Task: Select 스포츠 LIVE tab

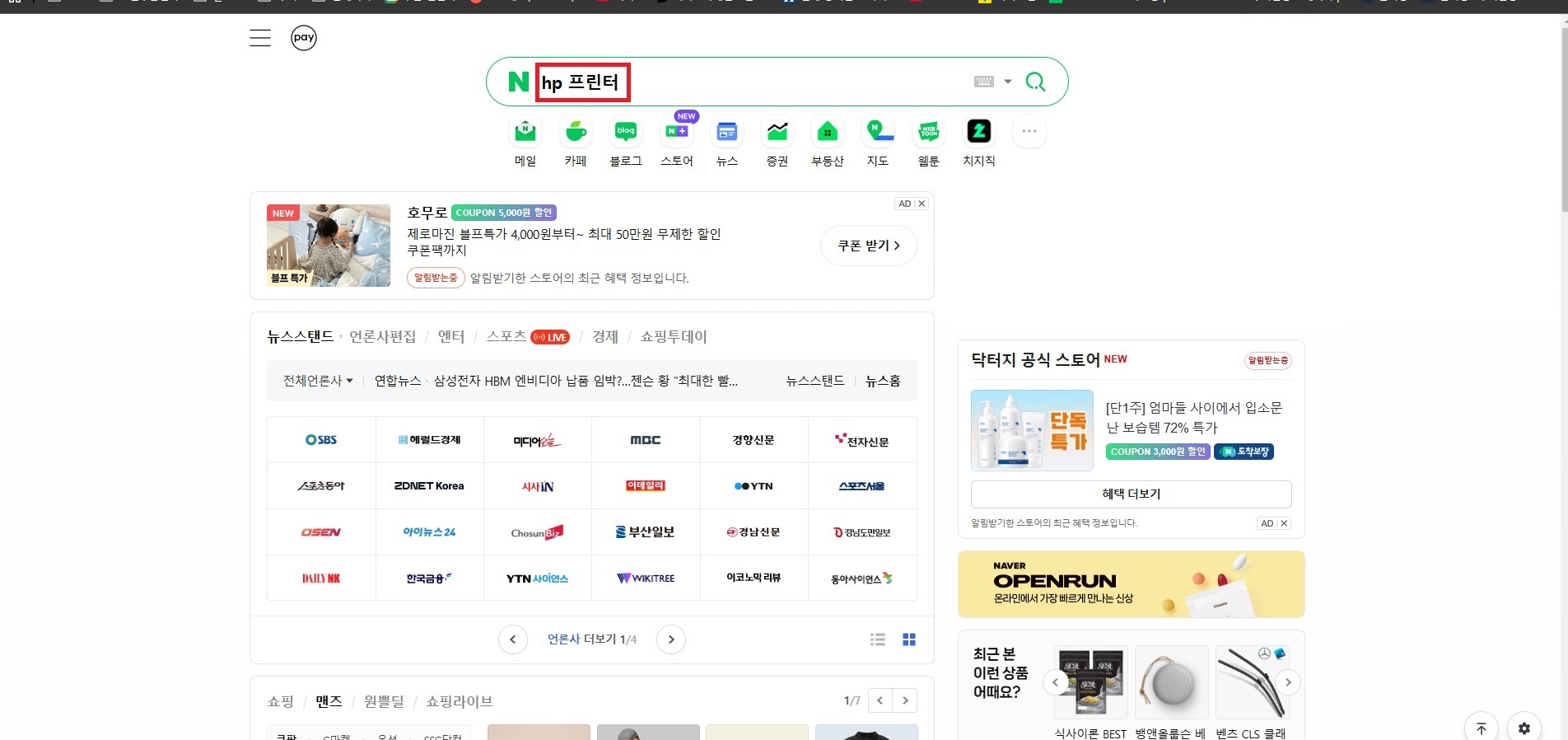Action: tap(528, 336)
